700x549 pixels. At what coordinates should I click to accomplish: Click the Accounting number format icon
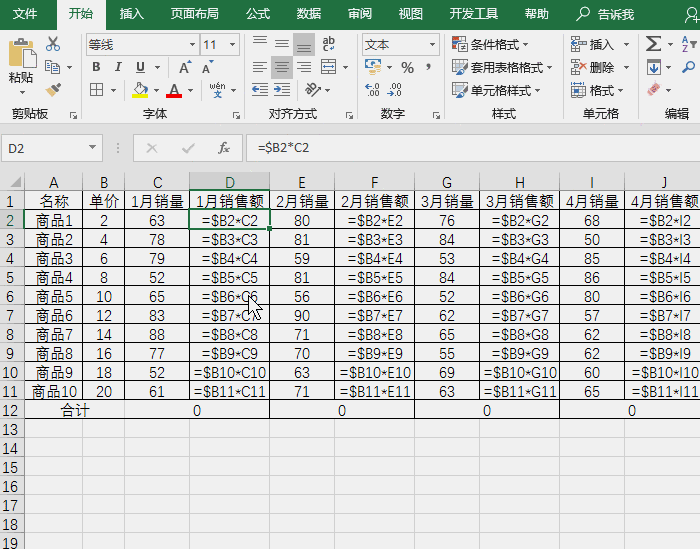[373, 67]
